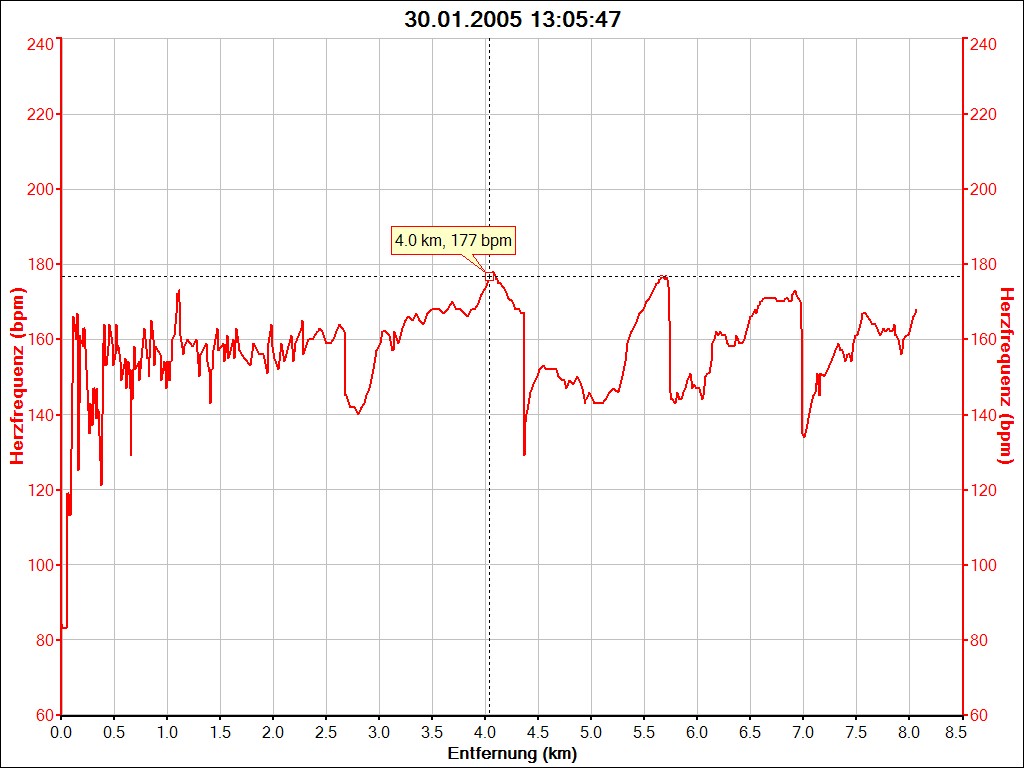Click the chart title 30.01.2005 13:05:47
Viewport: 1024px width, 768px height.
tap(512, 20)
